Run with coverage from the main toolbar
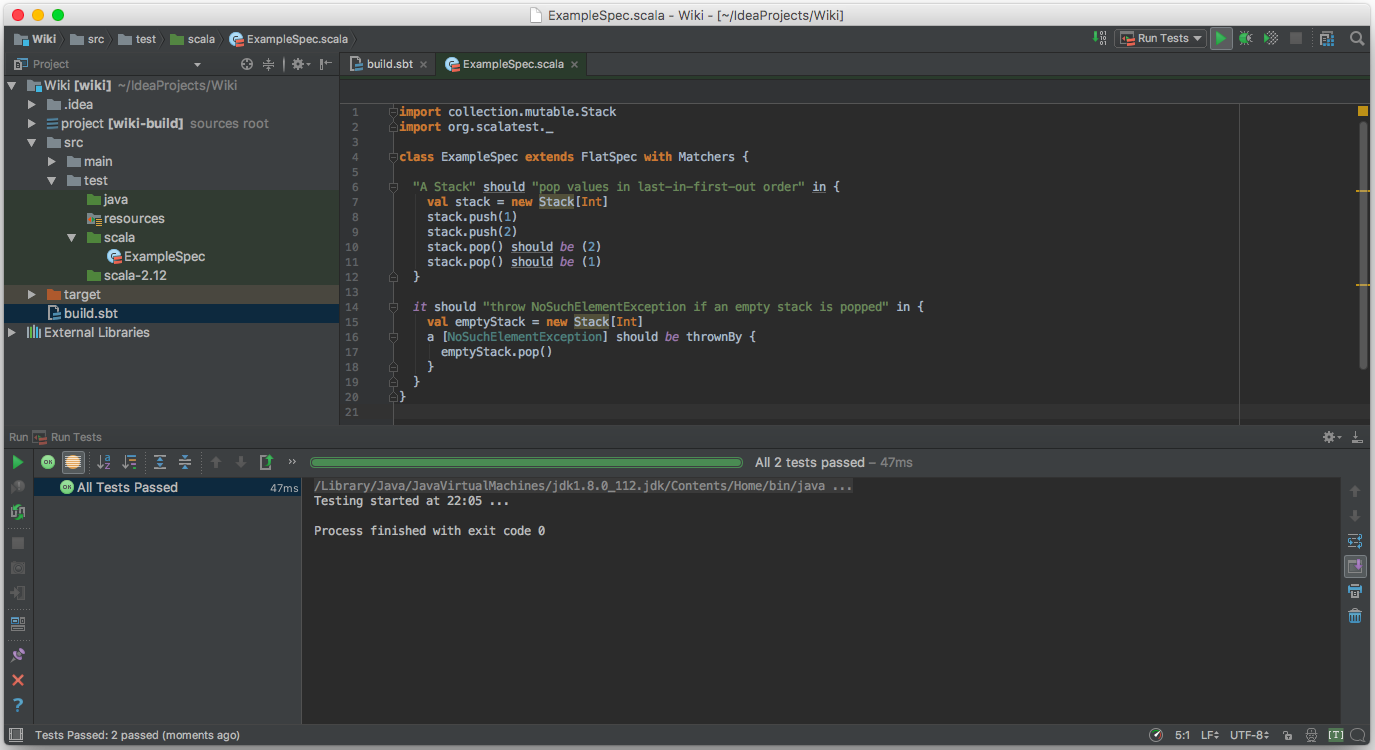The image size is (1375, 750). [1270, 38]
